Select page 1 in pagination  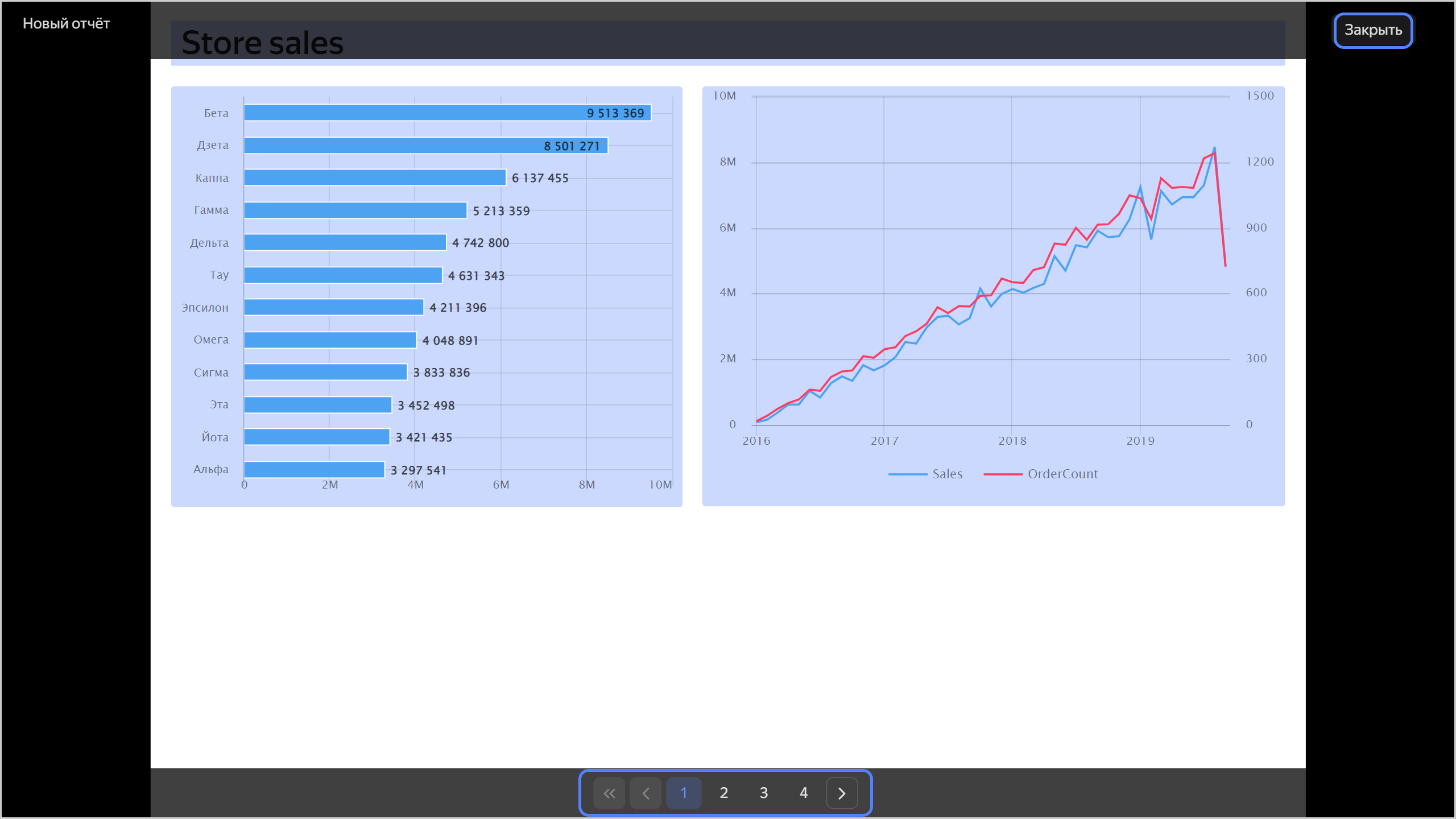point(684,793)
